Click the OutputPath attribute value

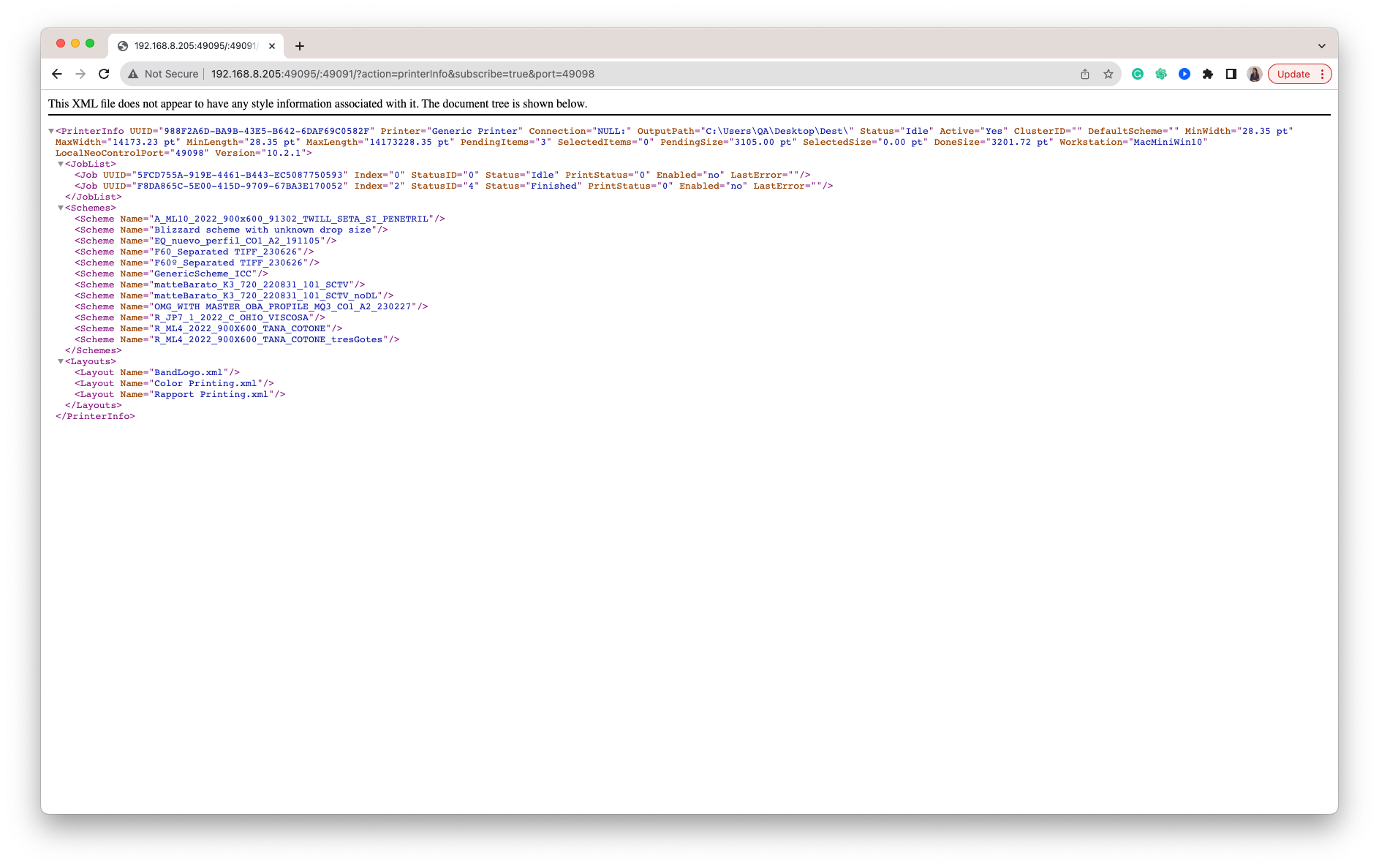pos(776,131)
